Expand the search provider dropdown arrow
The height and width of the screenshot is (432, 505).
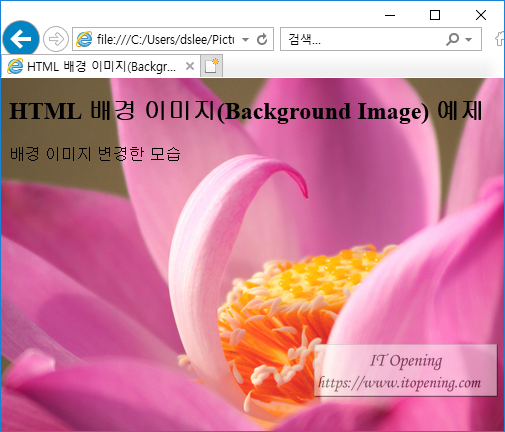(x=468, y=40)
